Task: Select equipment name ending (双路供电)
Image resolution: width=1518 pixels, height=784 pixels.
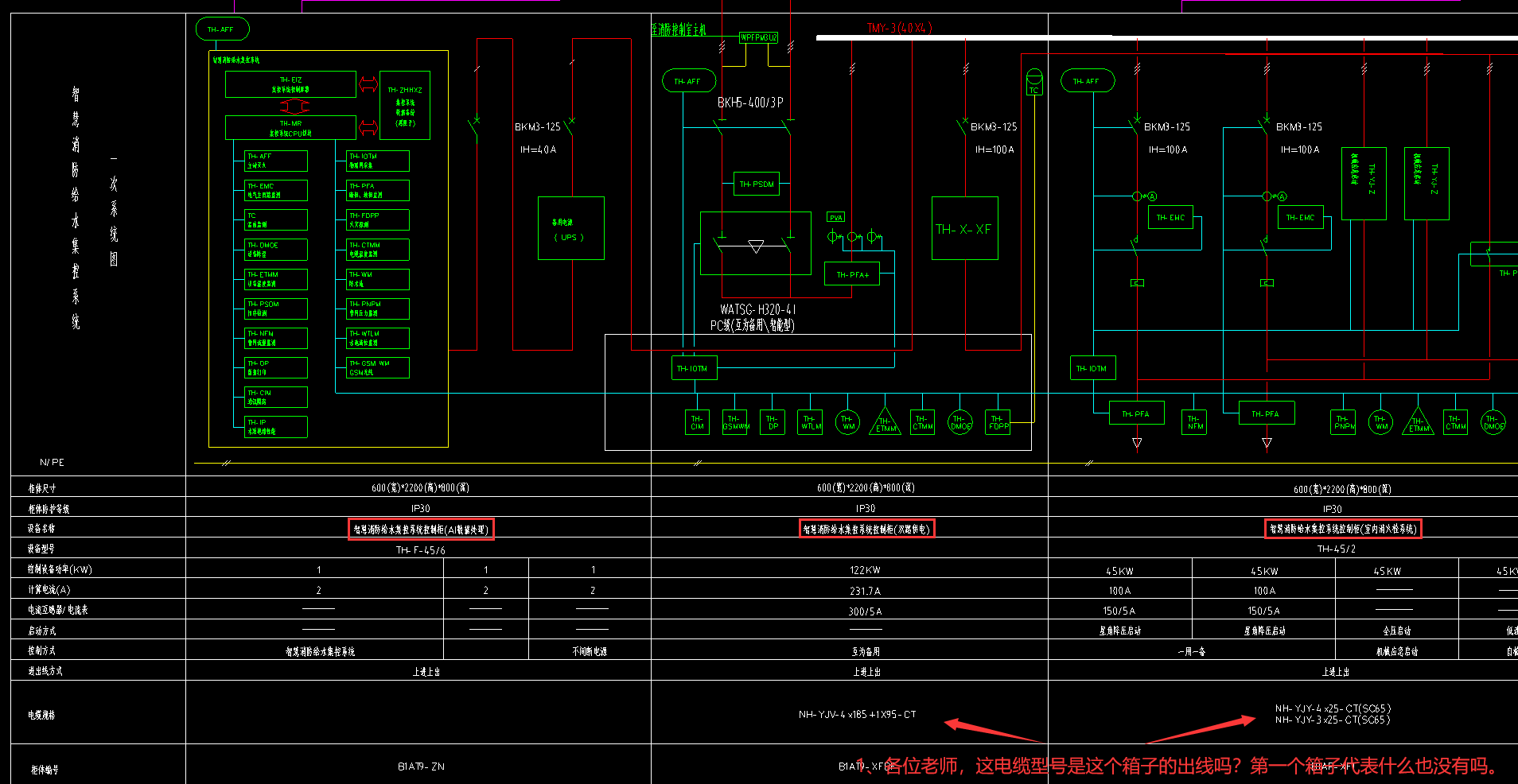Action: [866, 530]
